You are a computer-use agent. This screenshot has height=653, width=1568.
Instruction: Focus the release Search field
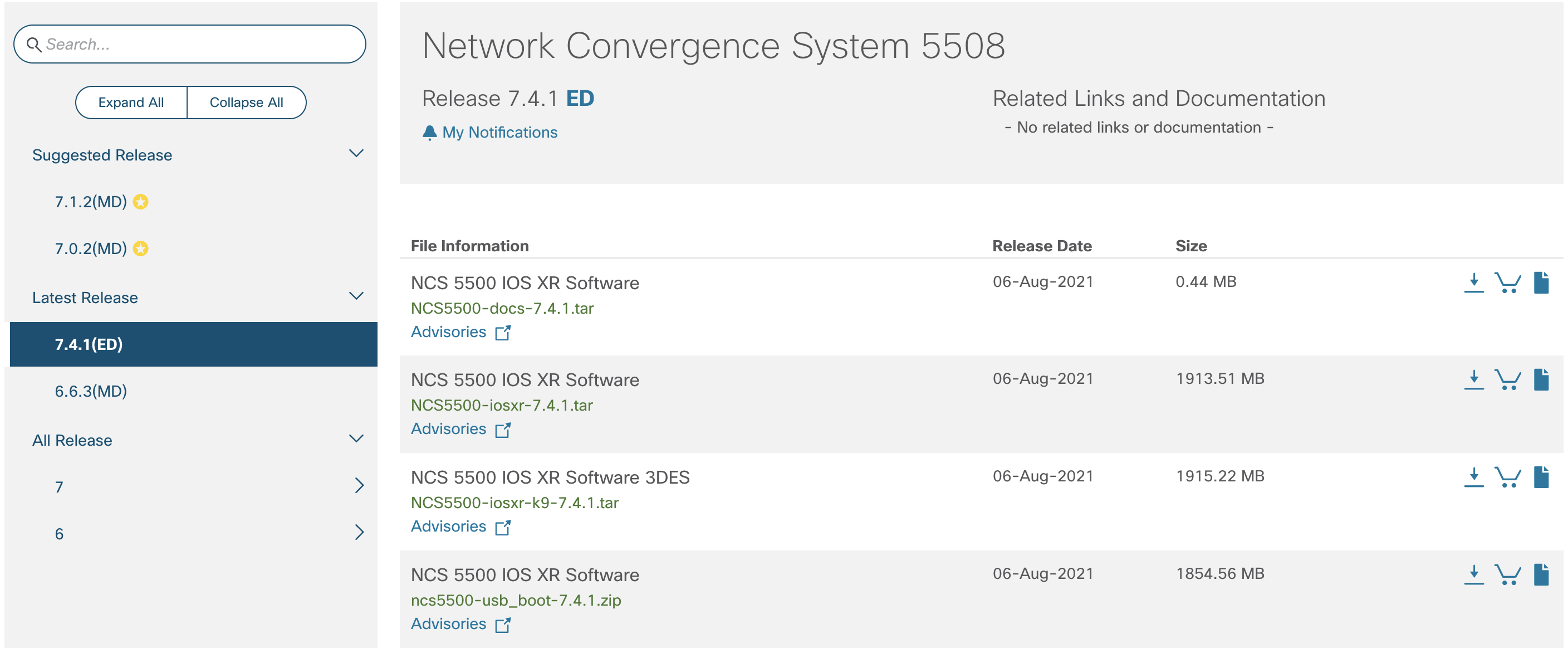pos(190,44)
